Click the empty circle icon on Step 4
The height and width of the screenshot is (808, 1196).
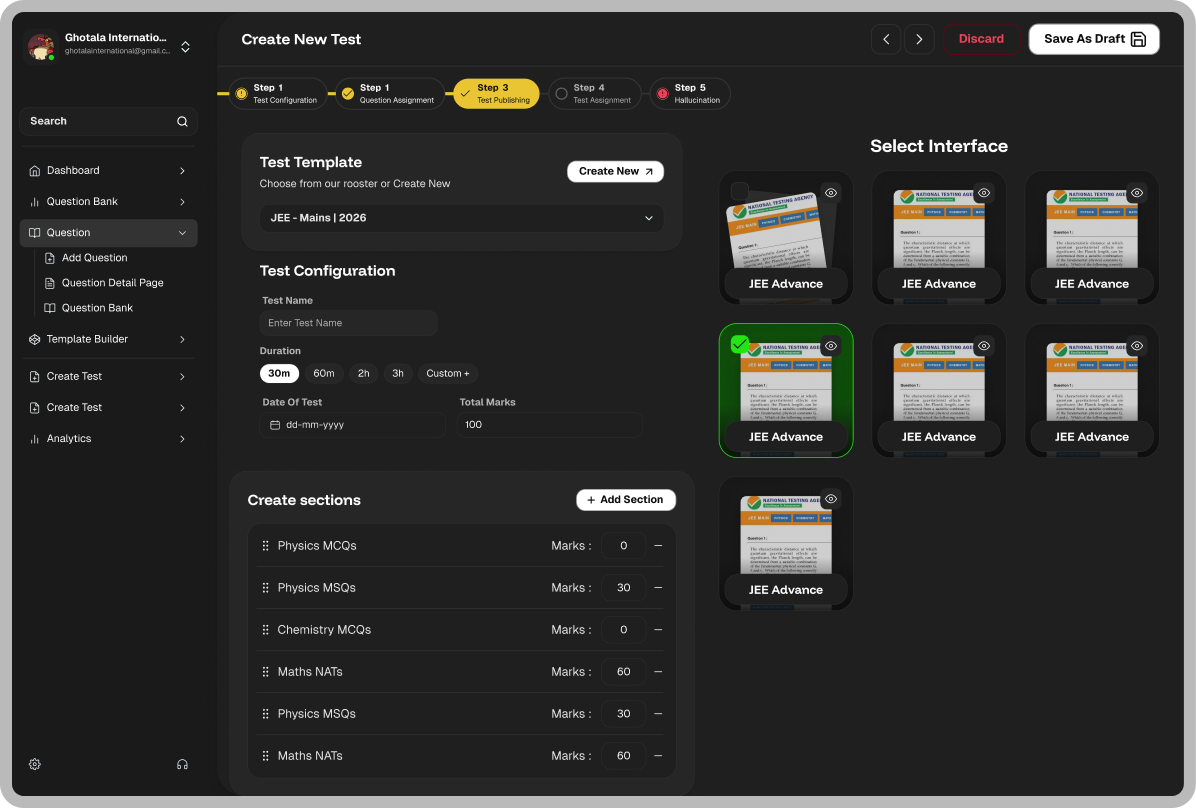tap(561, 94)
